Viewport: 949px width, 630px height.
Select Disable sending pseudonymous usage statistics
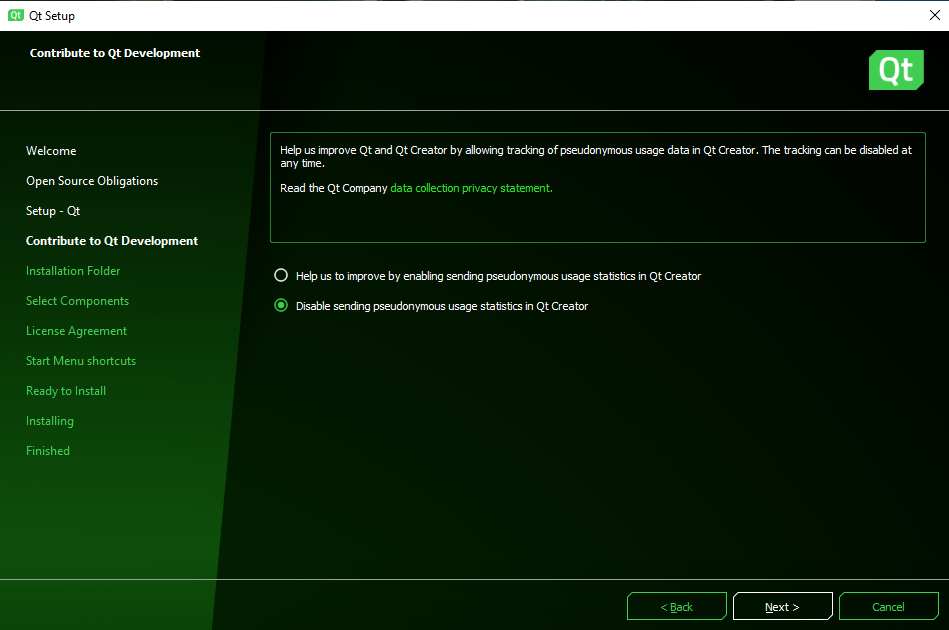click(x=281, y=306)
